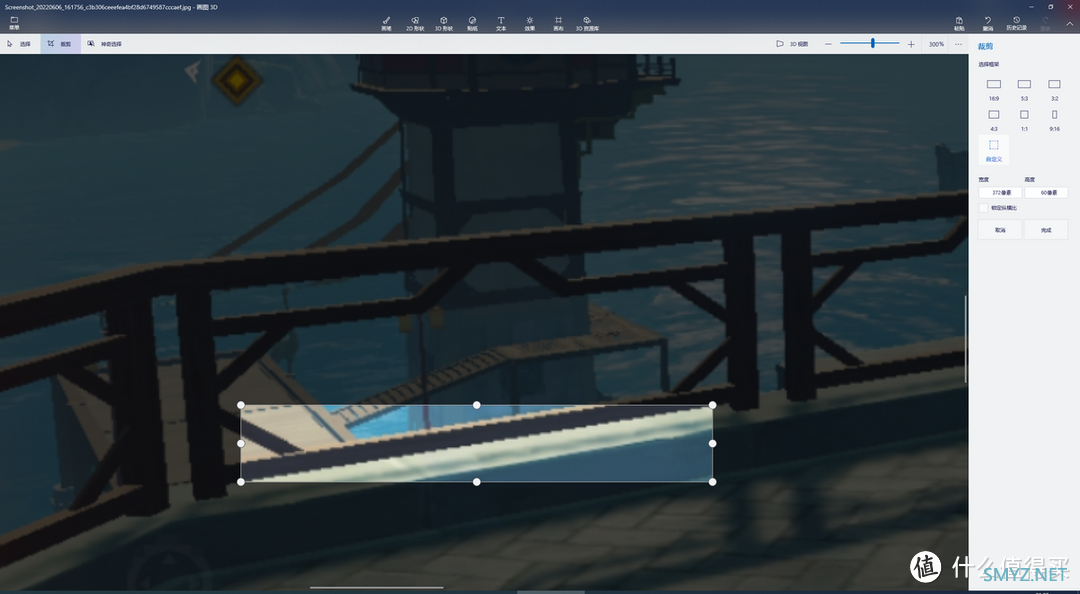
Task: Choose the 1:1 crop frame
Action: pyautogui.click(x=1024, y=119)
